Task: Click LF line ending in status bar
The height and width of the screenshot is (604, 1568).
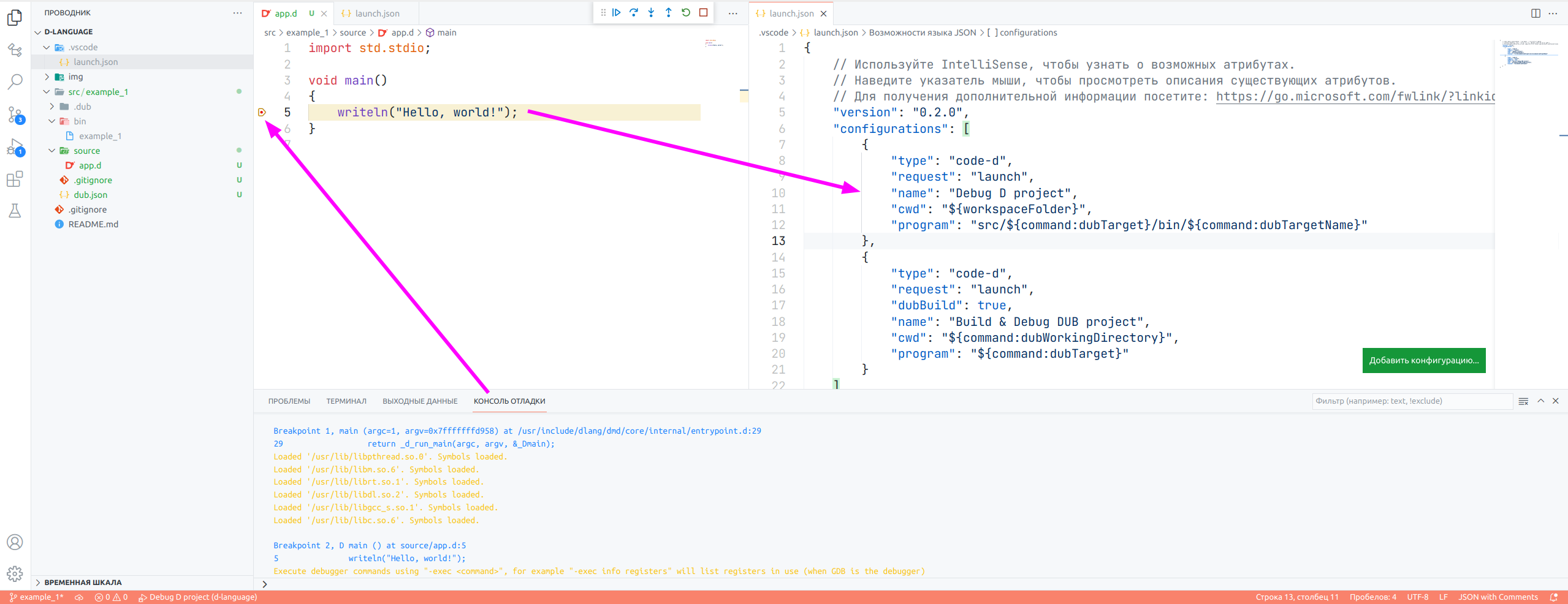Action: 1444,597
